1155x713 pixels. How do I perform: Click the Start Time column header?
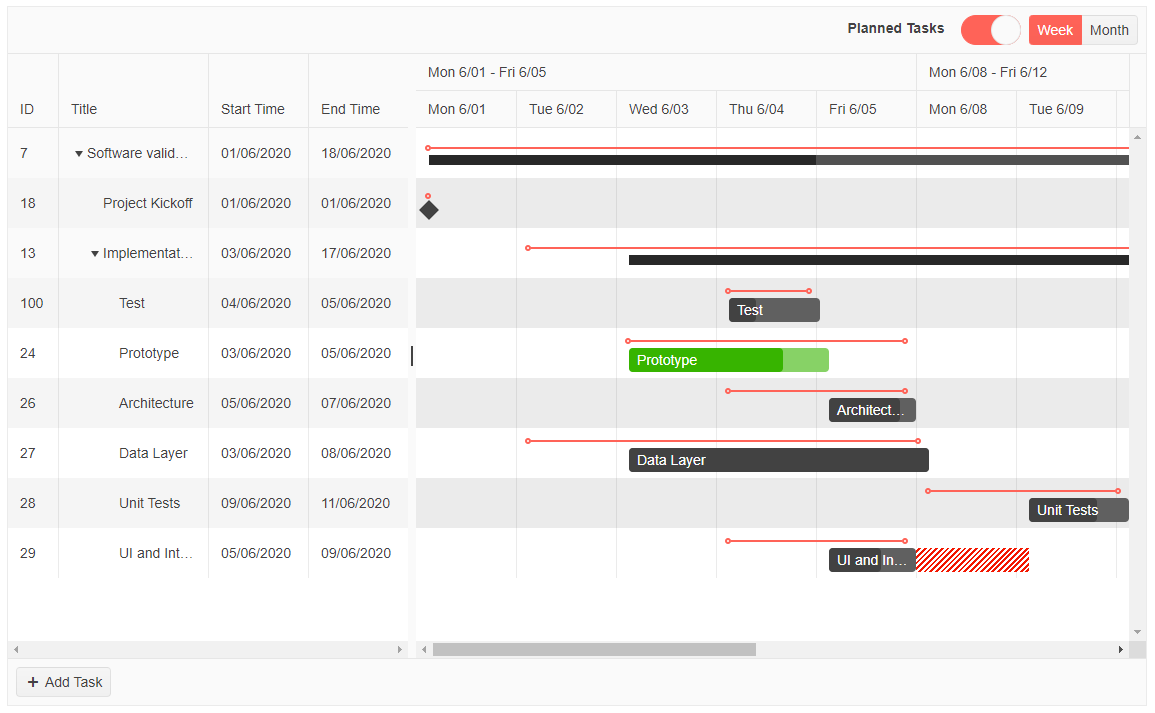pos(253,109)
